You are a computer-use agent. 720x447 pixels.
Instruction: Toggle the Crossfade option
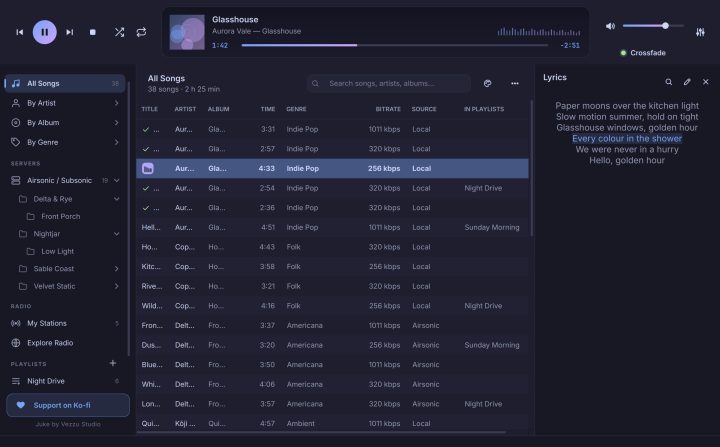tap(643, 53)
